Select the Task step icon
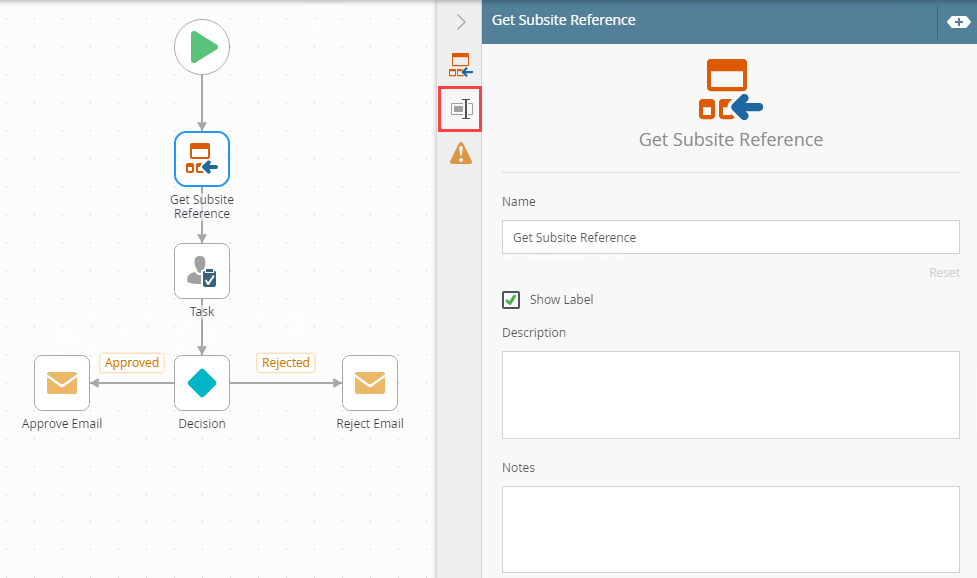977x578 pixels. [x=202, y=271]
